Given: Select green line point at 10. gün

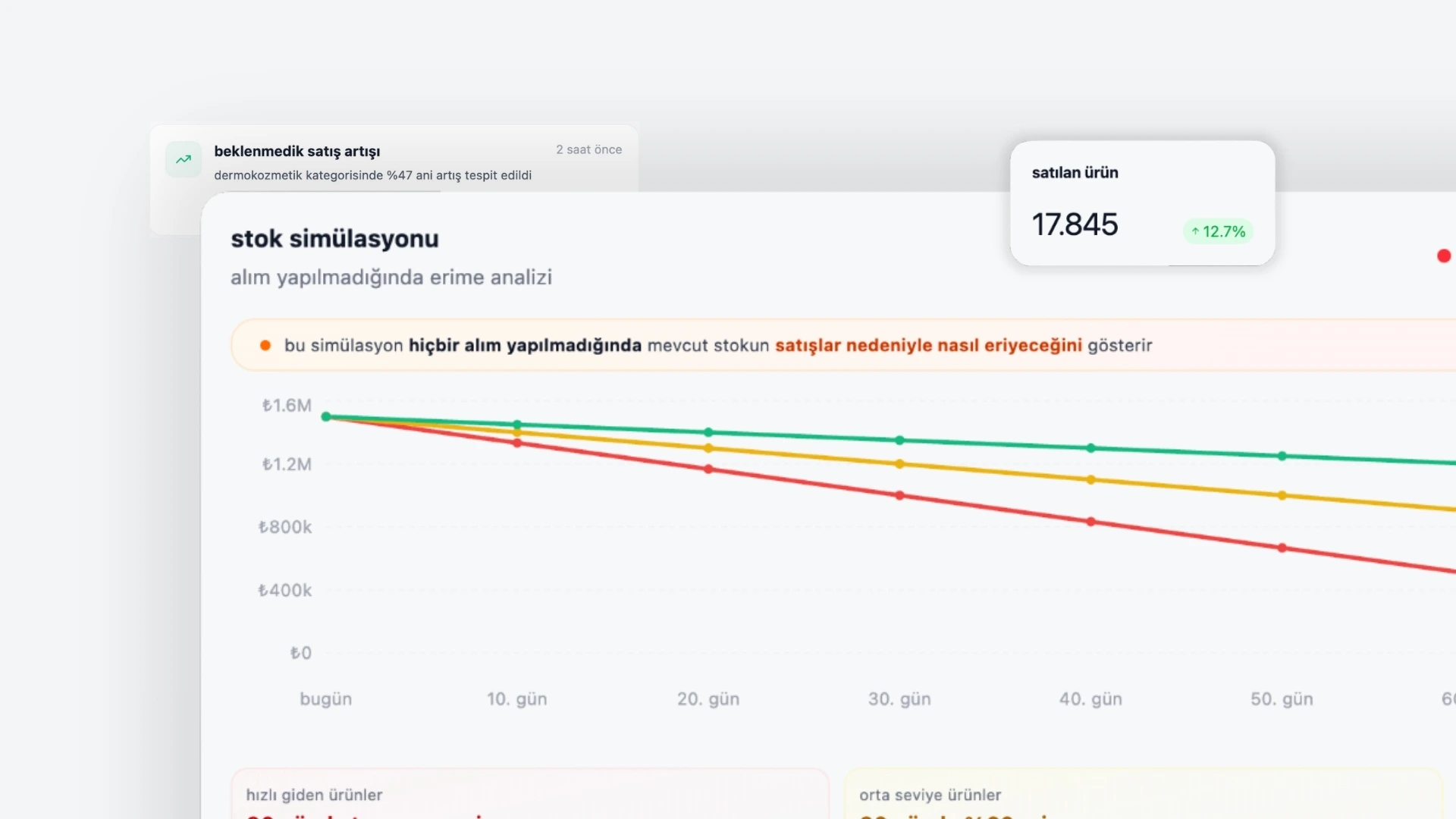Looking at the screenshot, I should pyautogui.click(x=517, y=425).
